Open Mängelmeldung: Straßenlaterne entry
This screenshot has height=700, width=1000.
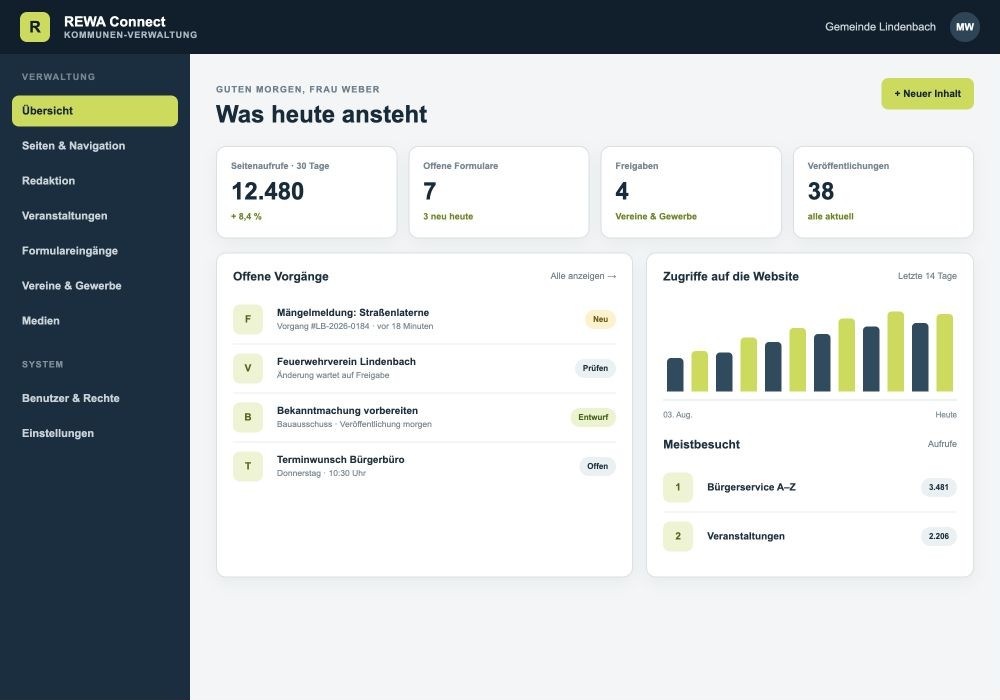click(x=424, y=319)
